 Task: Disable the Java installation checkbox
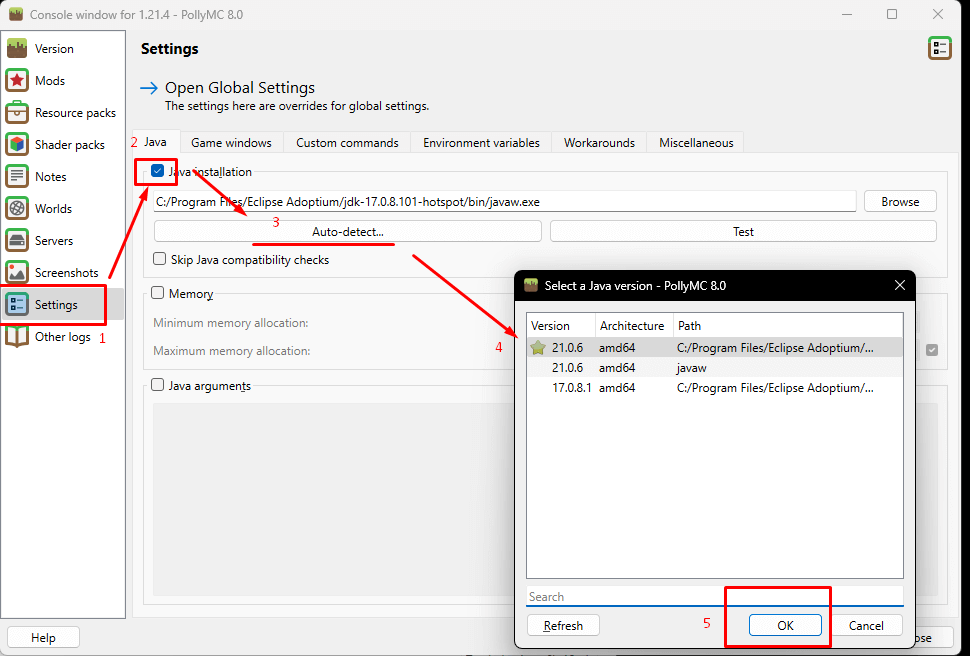pos(157,171)
